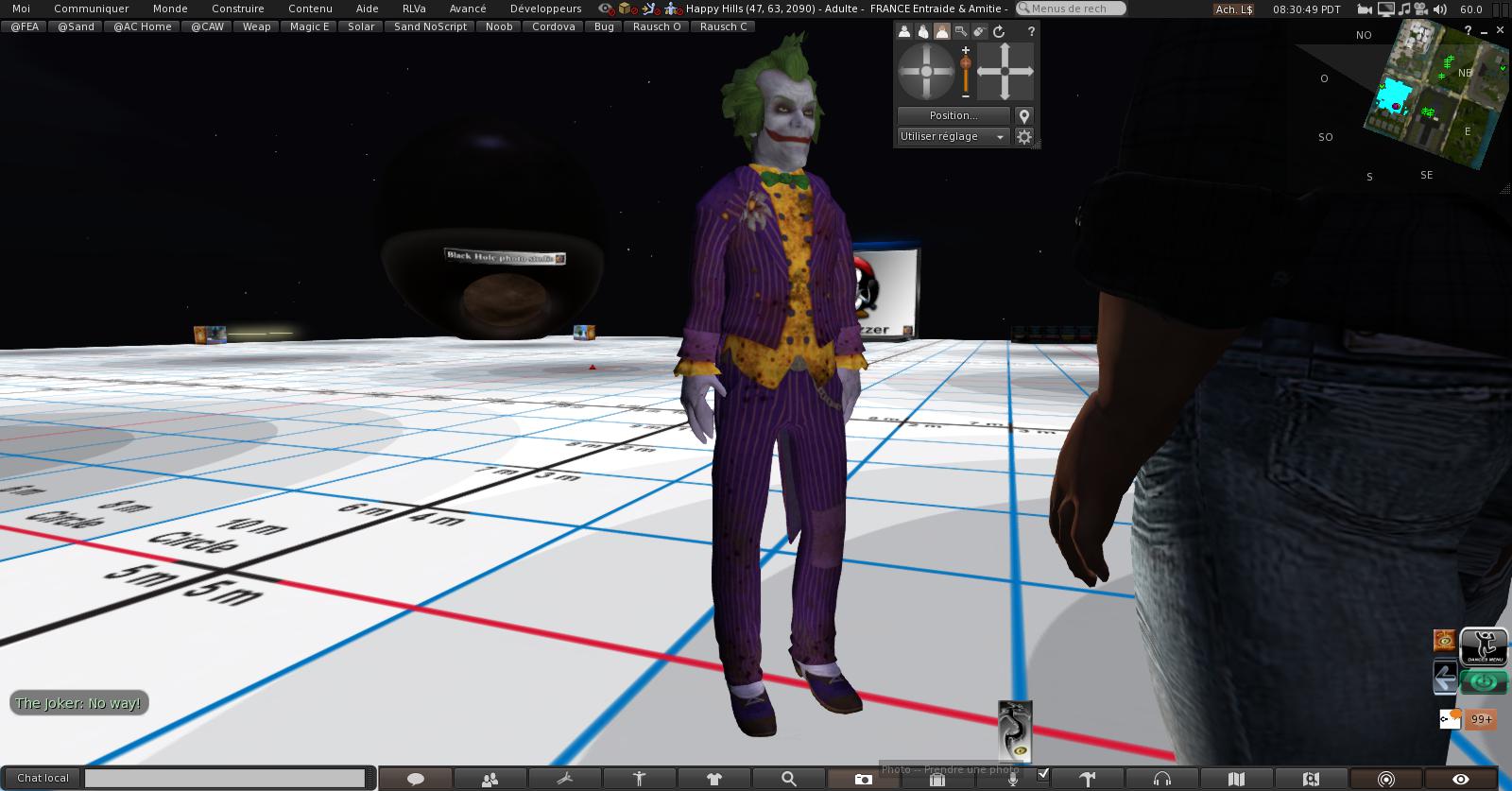
Task: Click the dragon HUD attachment icon
Action: [x=1016, y=731]
